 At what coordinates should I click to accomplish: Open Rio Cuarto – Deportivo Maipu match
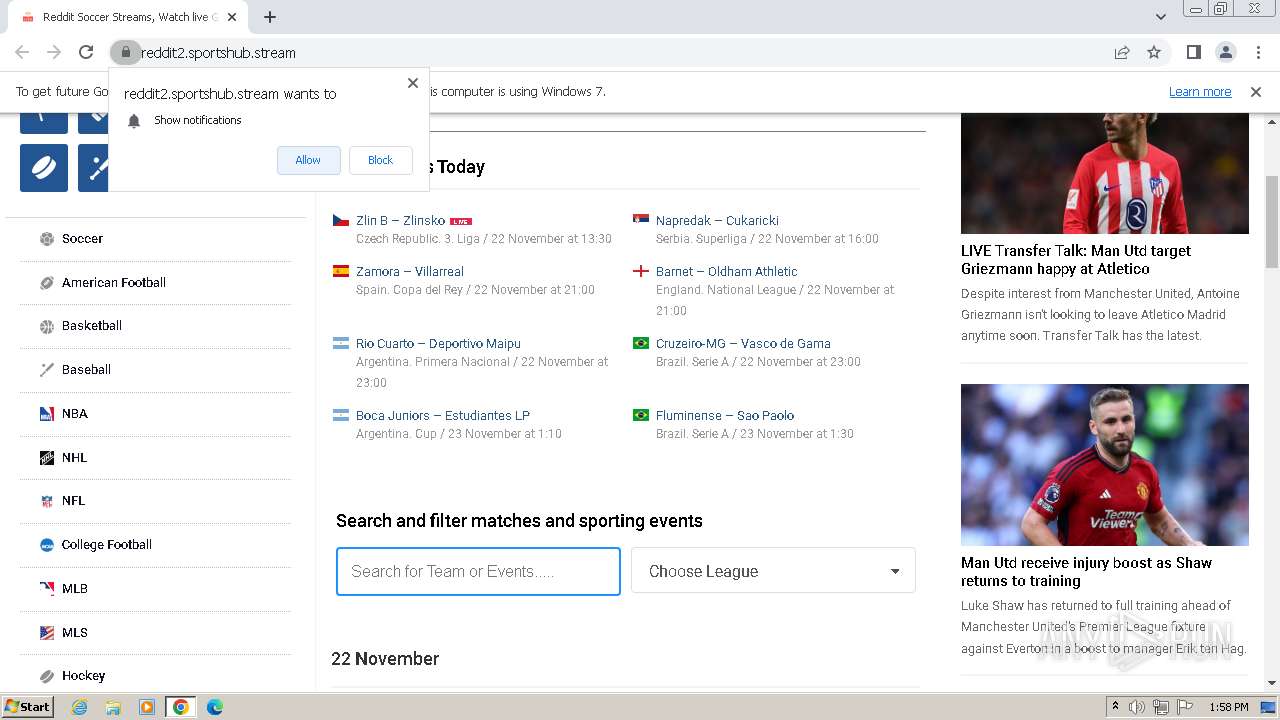click(438, 344)
